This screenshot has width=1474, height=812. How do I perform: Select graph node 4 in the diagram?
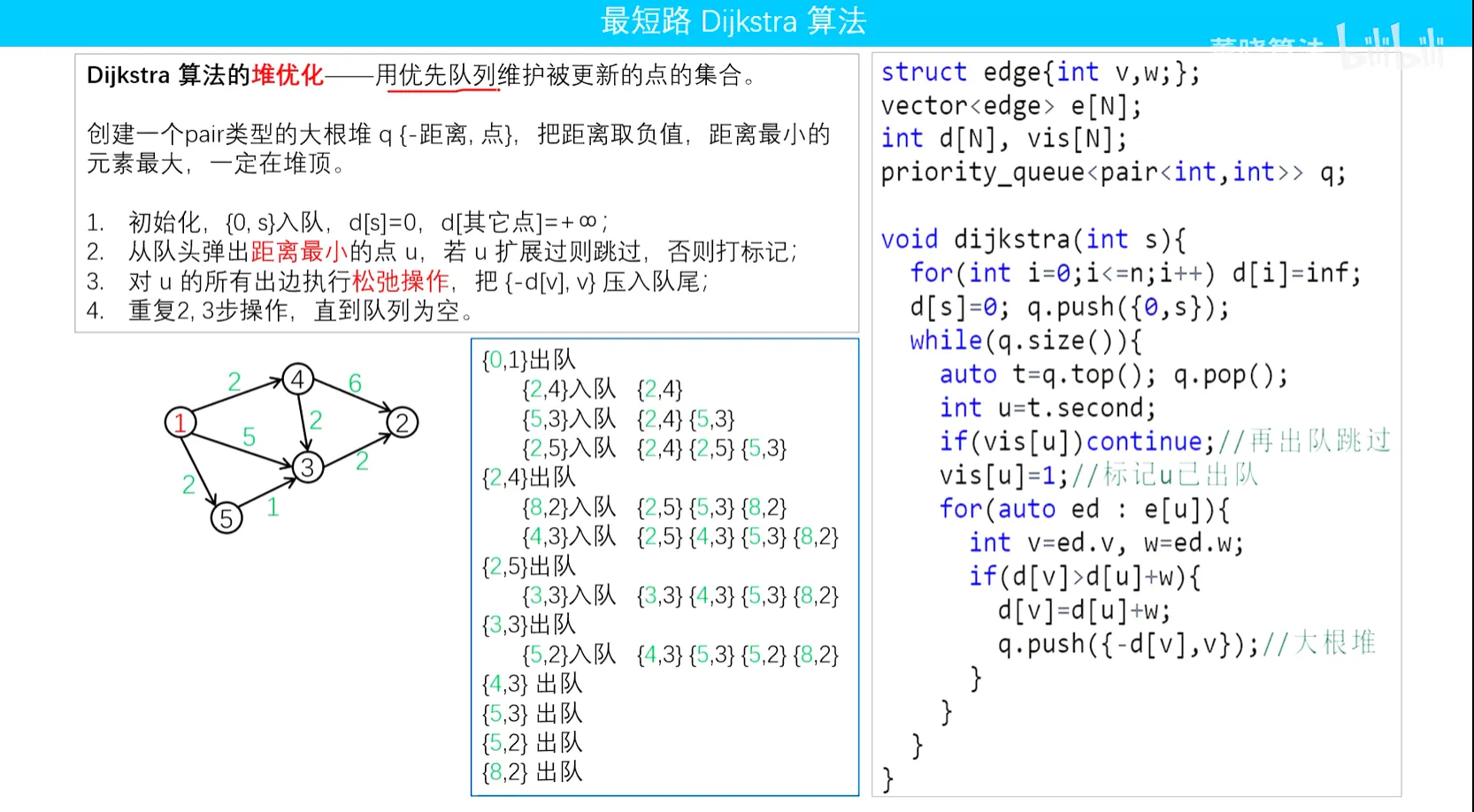click(x=298, y=379)
